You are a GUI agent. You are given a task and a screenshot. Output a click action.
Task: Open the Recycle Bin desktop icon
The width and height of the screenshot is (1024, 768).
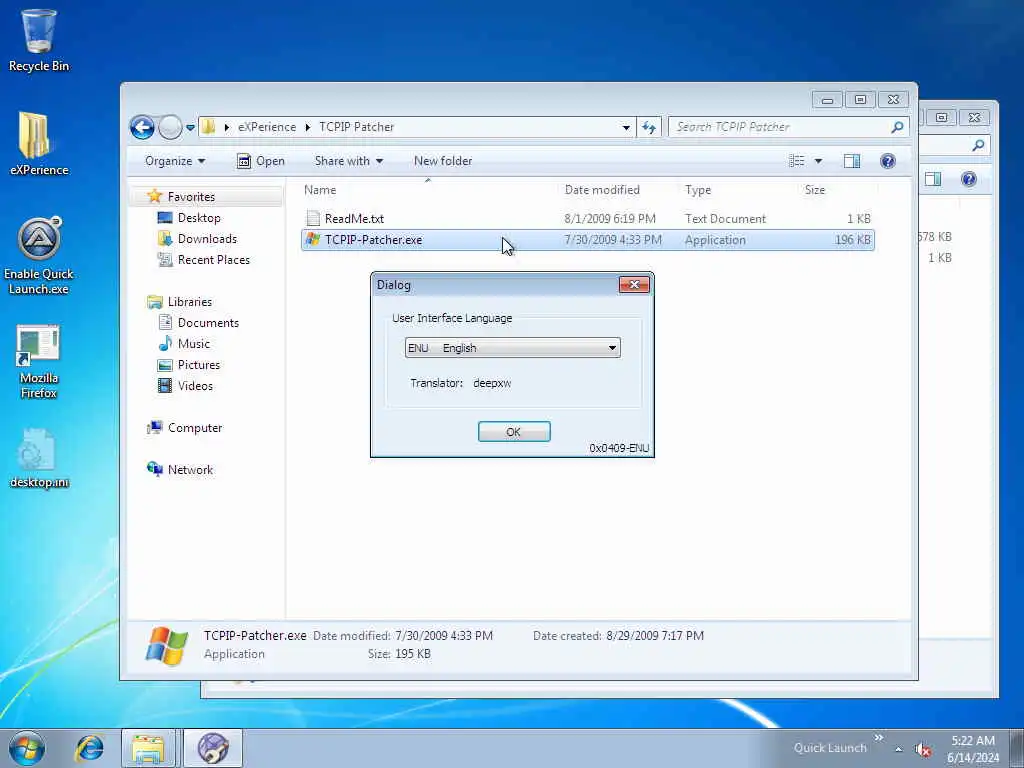point(39,39)
